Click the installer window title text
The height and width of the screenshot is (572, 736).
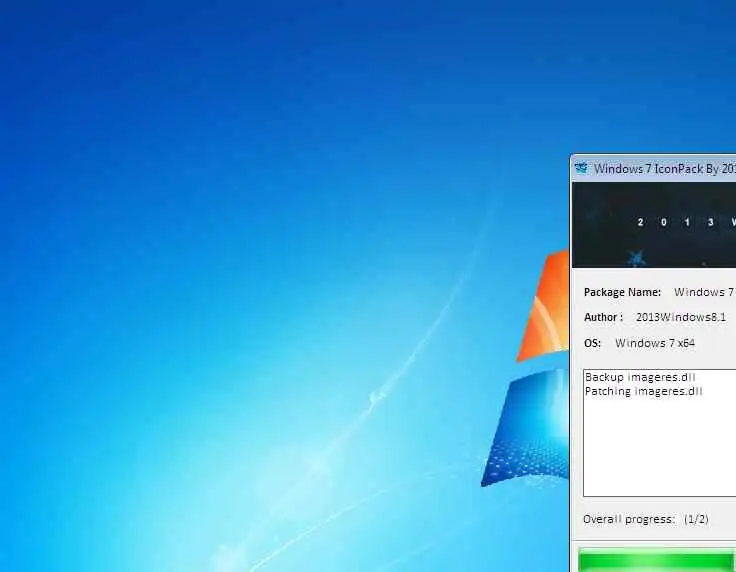point(665,169)
